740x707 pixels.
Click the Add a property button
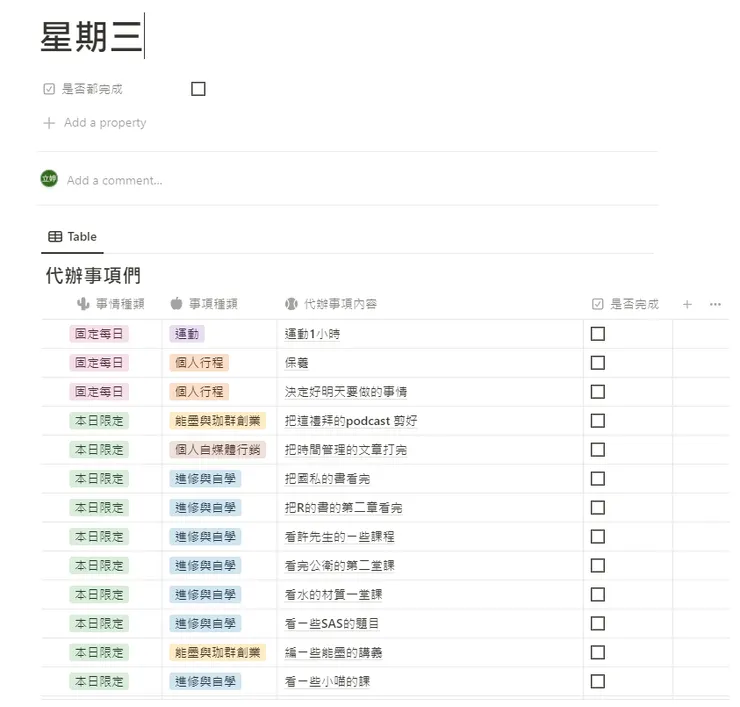tap(95, 123)
